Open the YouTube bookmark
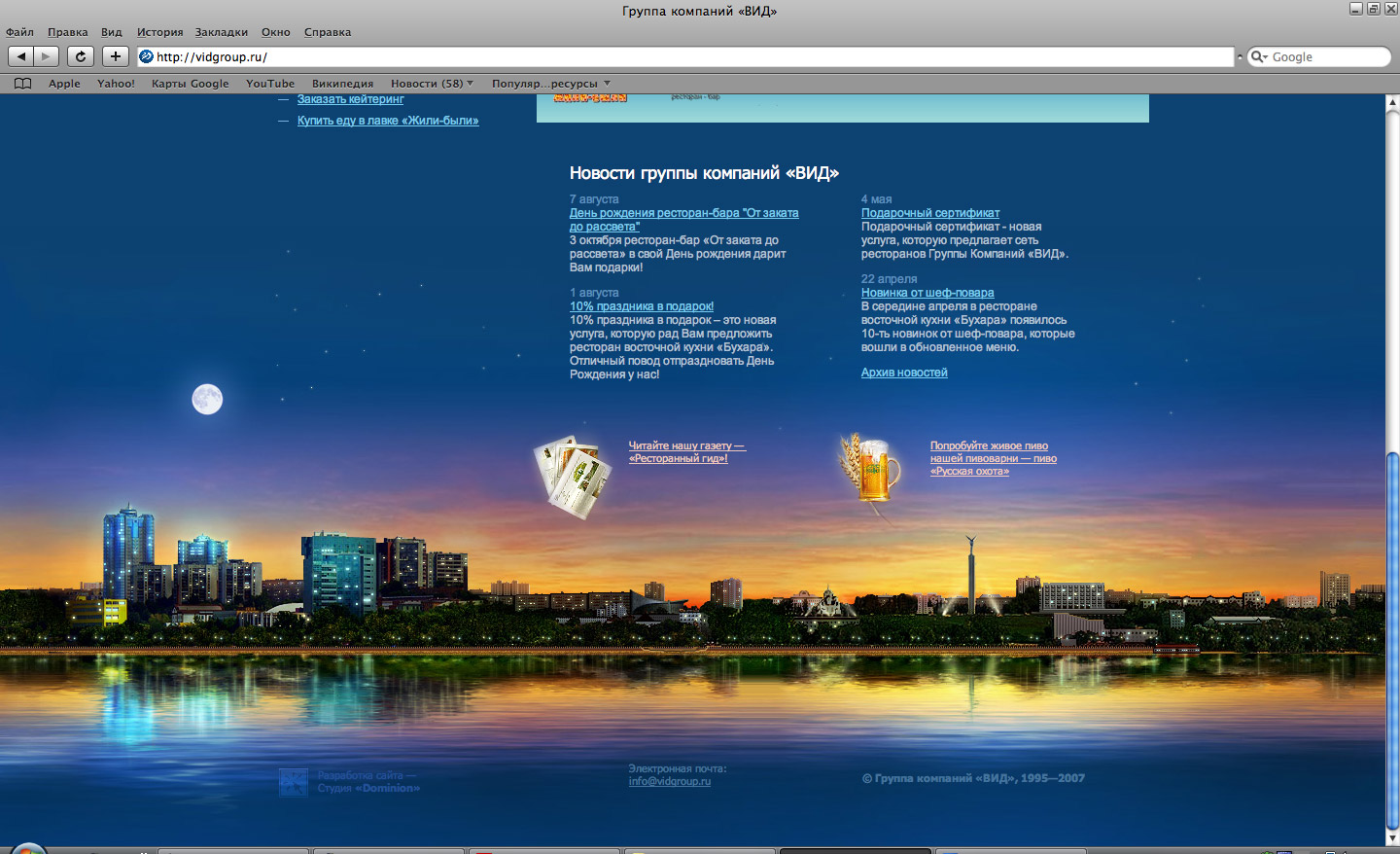Viewport: 1400px width, 854px height. (x=270, y=84)
